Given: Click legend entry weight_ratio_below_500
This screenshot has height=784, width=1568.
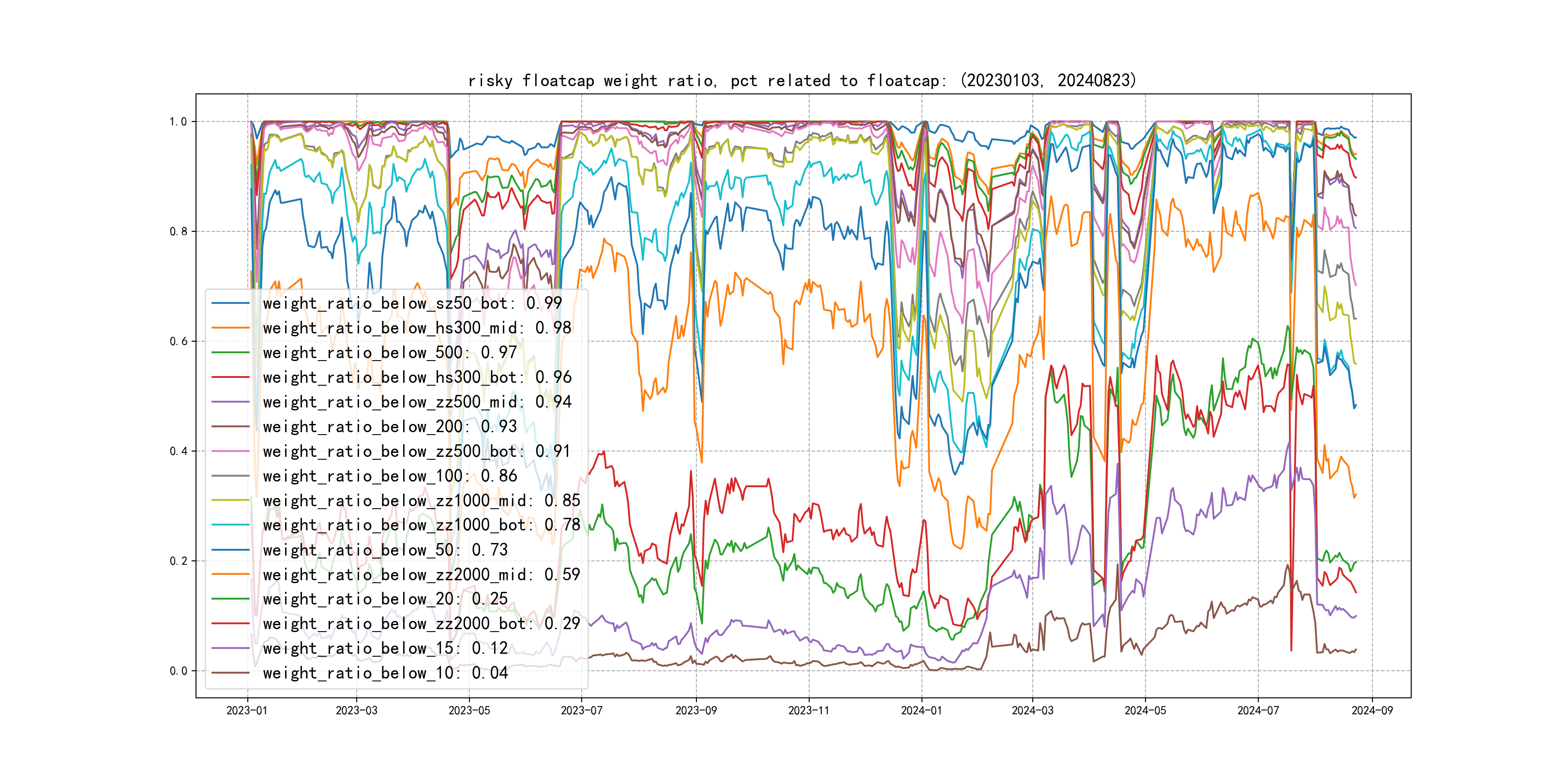Looking at the screenshot, I should point(390,352).
